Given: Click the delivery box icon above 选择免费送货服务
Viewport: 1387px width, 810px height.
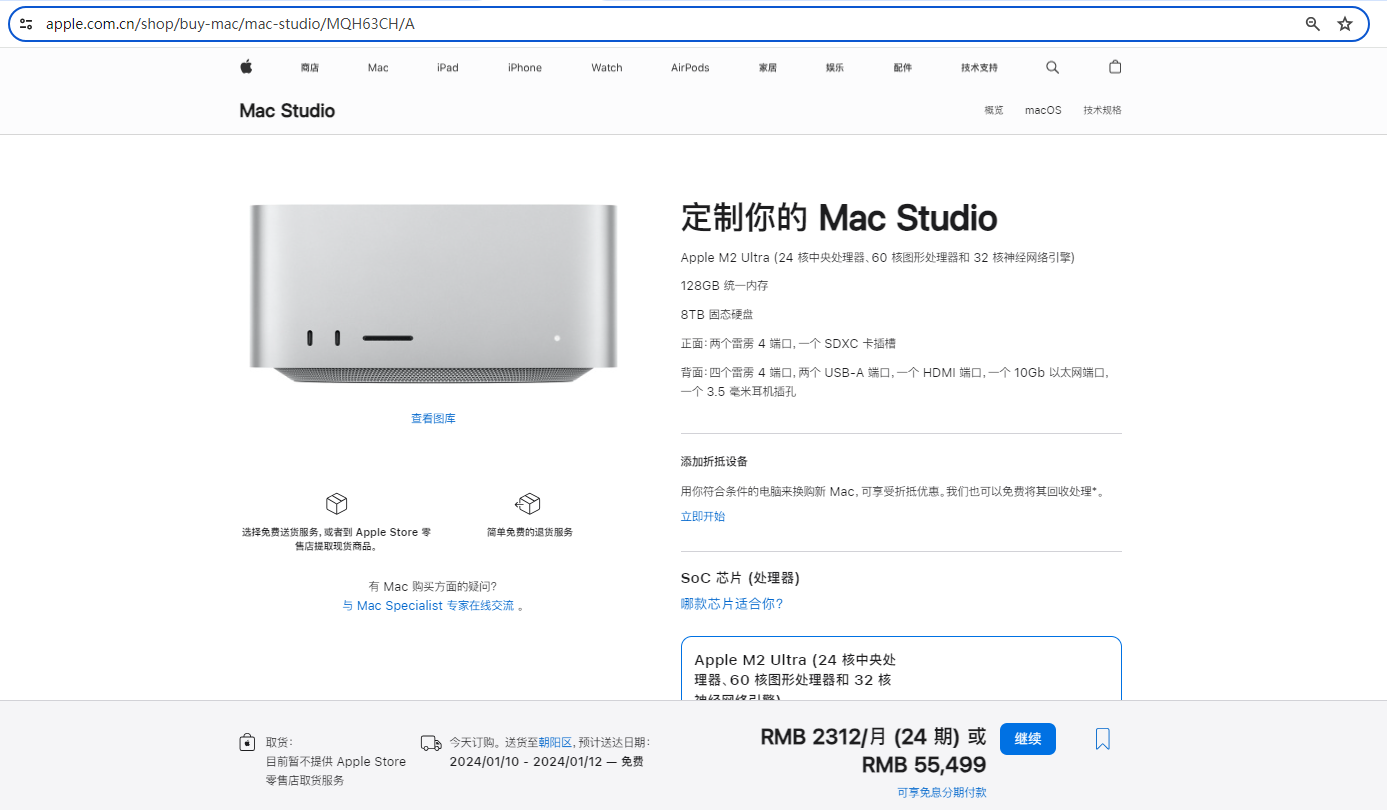Looking at the screenshot, I should 337,503.
